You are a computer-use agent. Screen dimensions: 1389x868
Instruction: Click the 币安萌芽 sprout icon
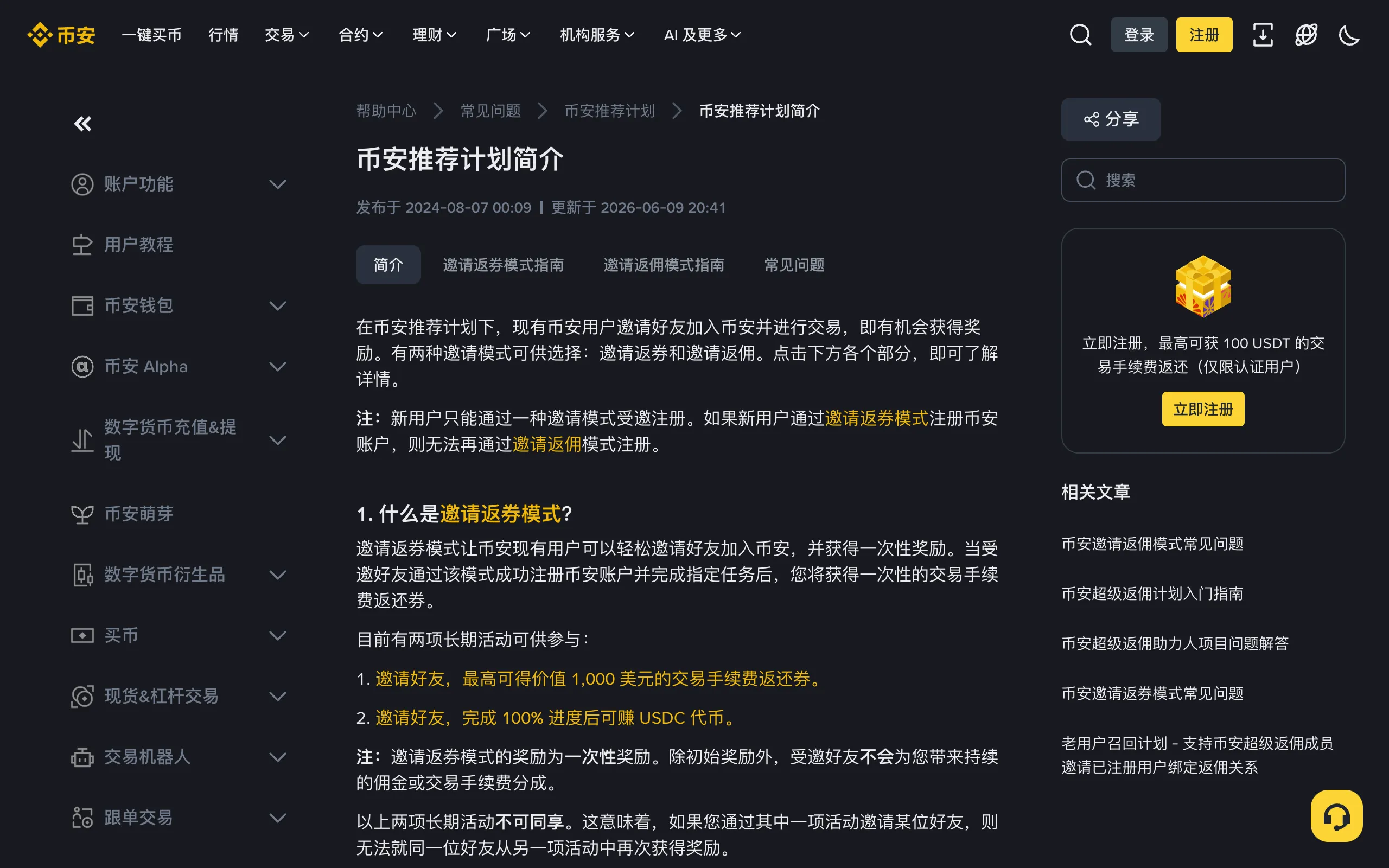click(82, 514)
